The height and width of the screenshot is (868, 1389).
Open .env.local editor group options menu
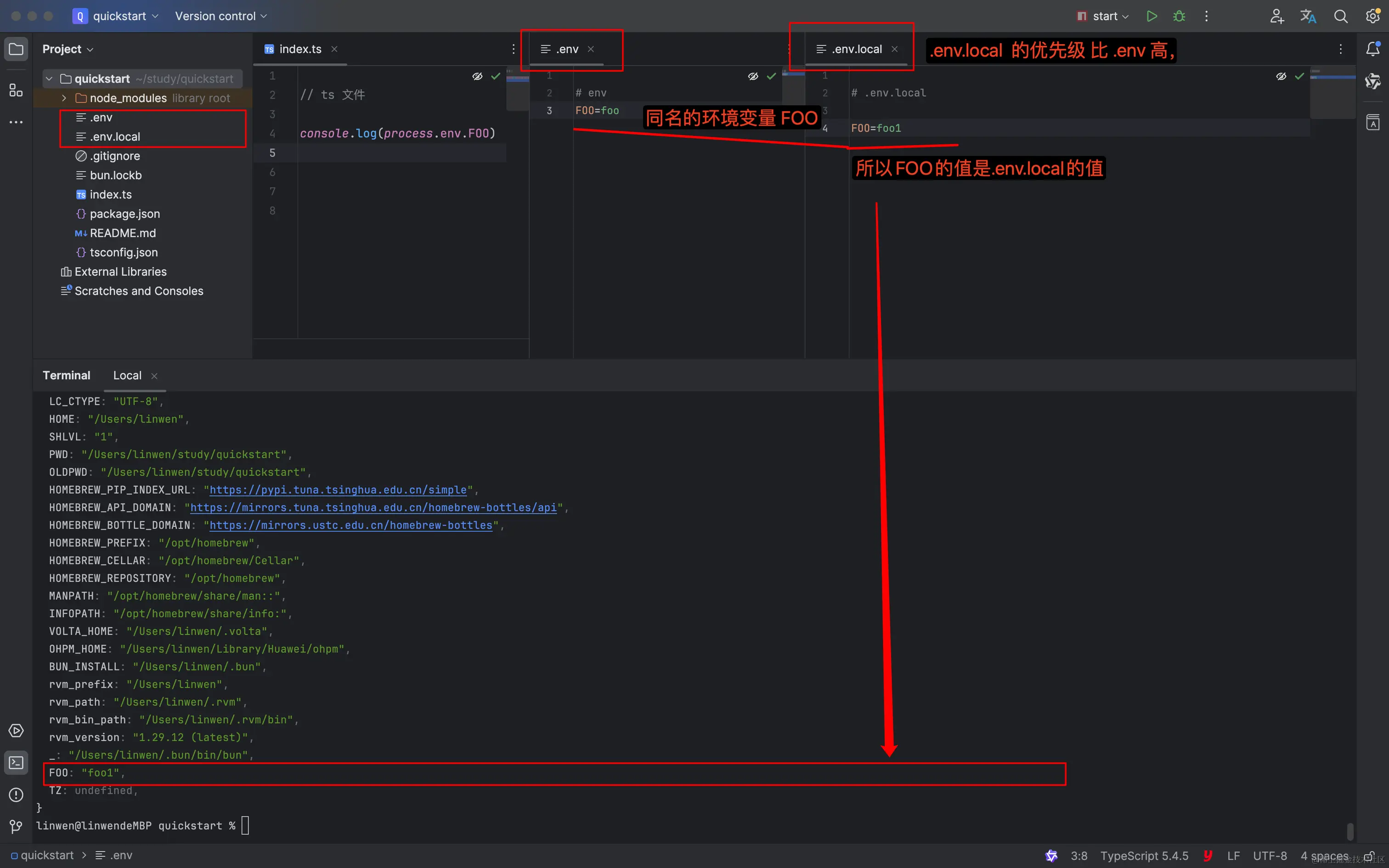pos(1340,50)
